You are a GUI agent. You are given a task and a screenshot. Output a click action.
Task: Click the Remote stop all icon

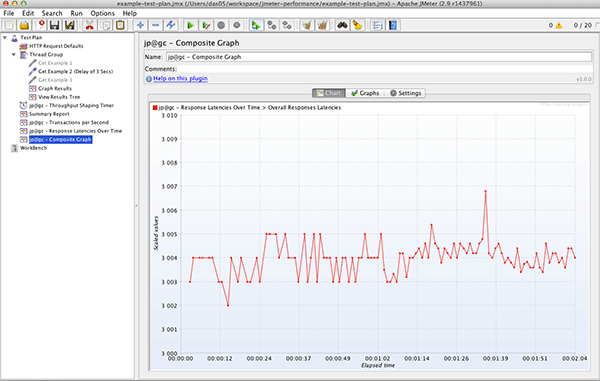pos(272,25)
